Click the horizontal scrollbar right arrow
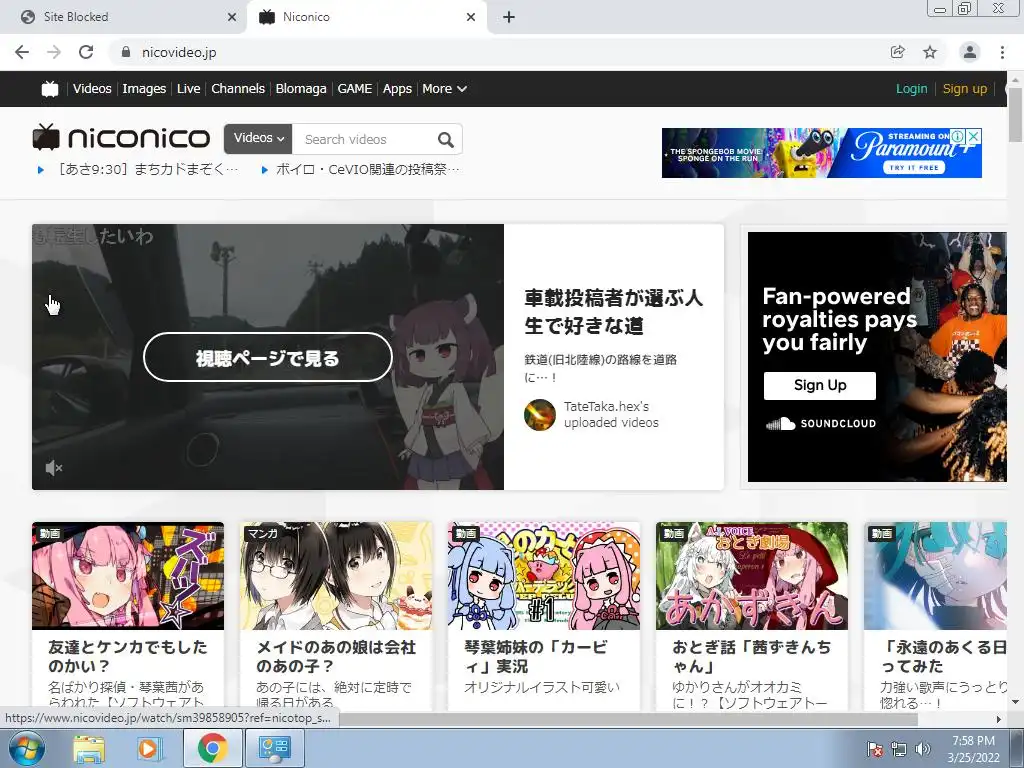 999,719
